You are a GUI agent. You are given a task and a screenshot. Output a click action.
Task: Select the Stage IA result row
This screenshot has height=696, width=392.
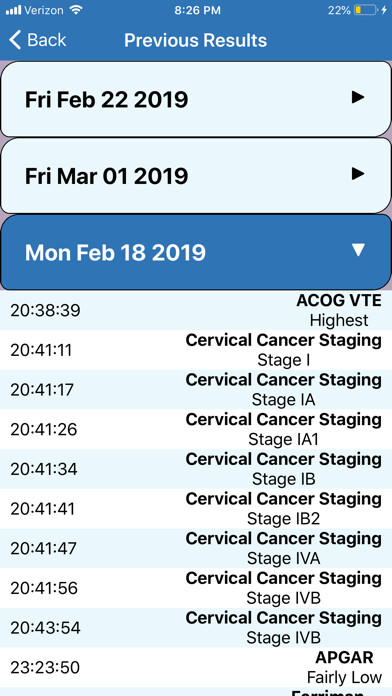(196, 389)
